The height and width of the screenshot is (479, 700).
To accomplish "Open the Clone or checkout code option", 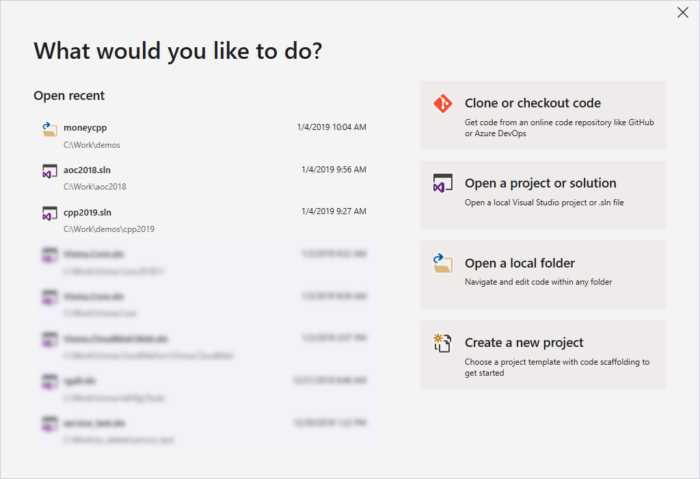I will point(543,115).
